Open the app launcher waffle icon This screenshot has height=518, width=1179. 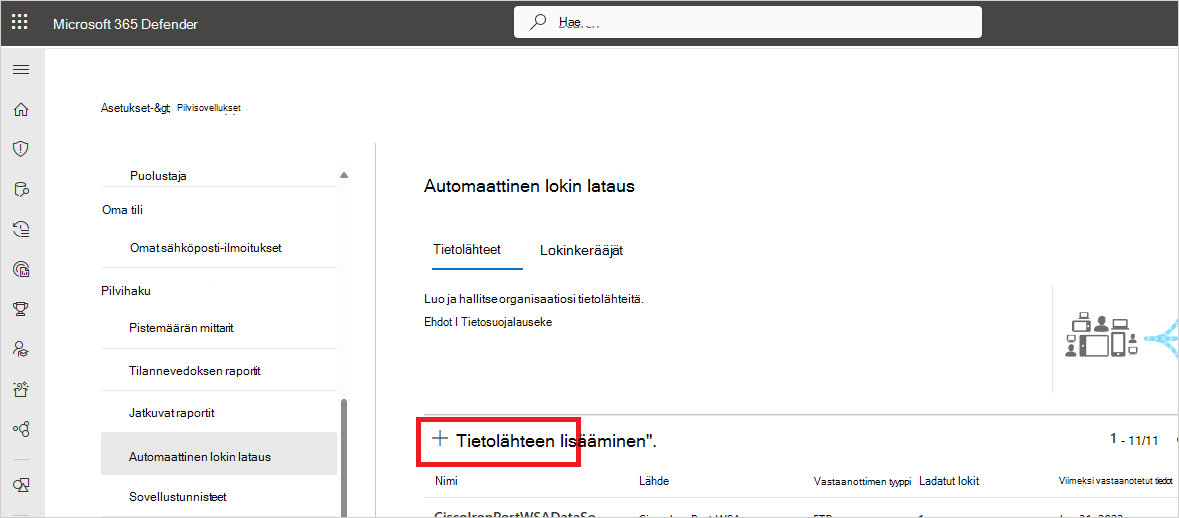pos(20,23)
